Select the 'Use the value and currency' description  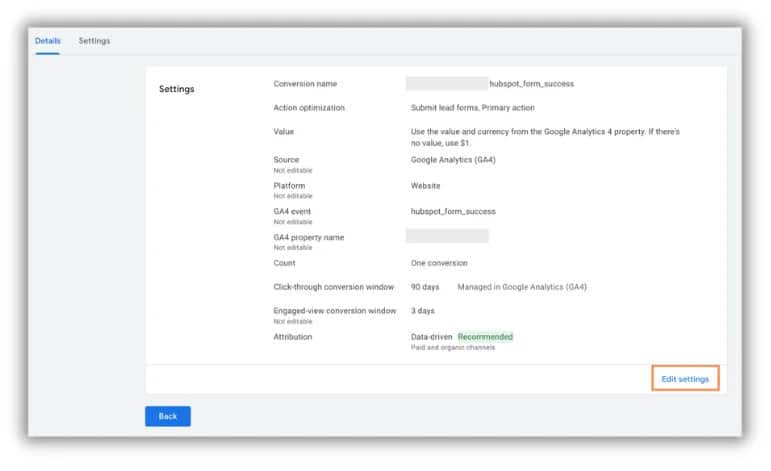545,137
